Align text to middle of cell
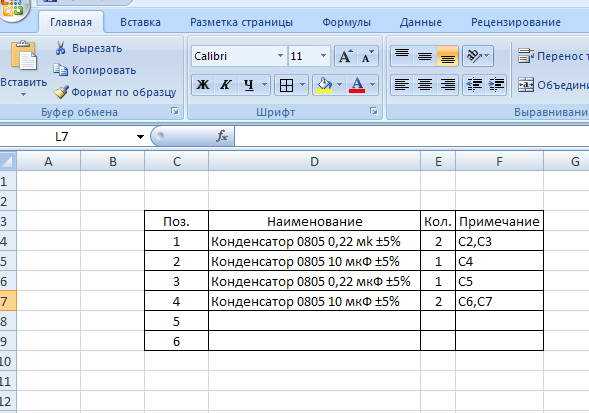589x413 pixels. pos(424,56)
